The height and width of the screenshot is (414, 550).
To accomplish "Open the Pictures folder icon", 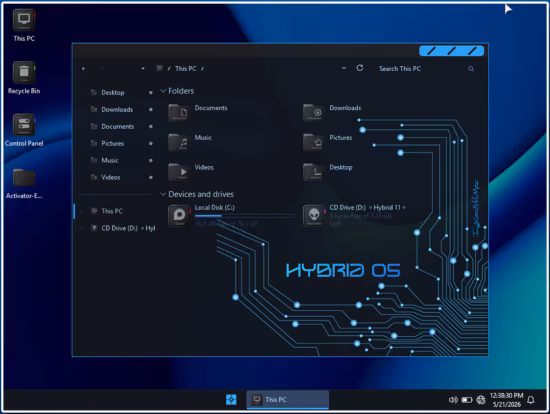I will click(x=314, y=142).
